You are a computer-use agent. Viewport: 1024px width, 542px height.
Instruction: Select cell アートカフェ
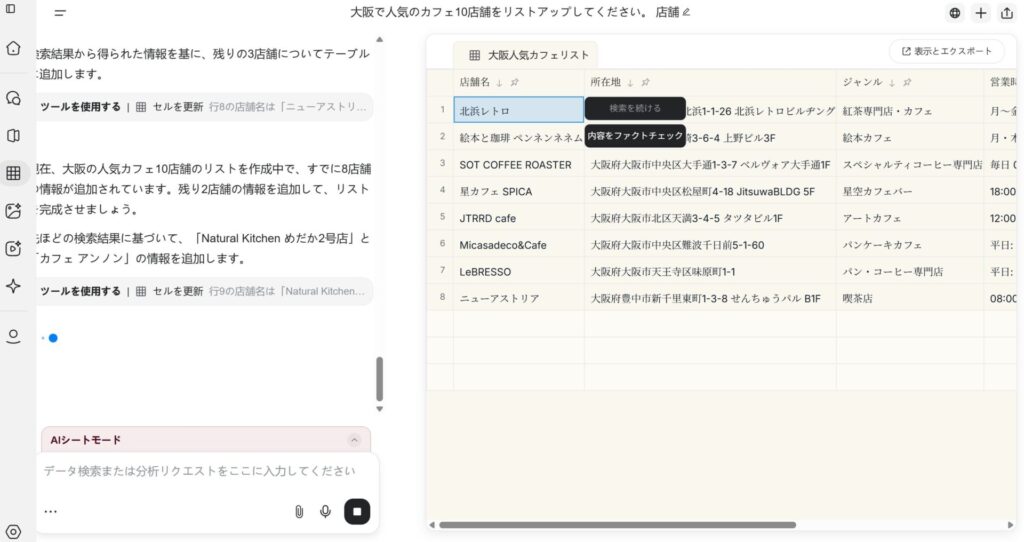click(910, 218)
